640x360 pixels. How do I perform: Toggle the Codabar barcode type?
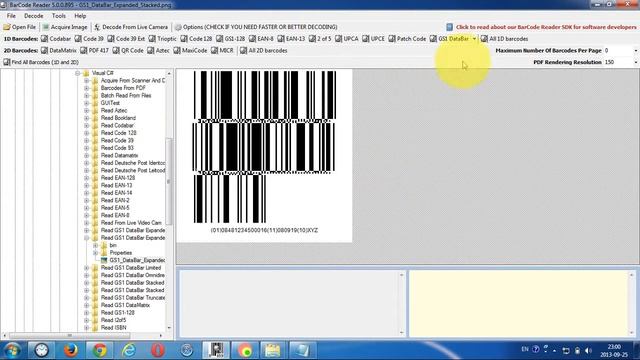pyautogui.click(x=56, y=39)
